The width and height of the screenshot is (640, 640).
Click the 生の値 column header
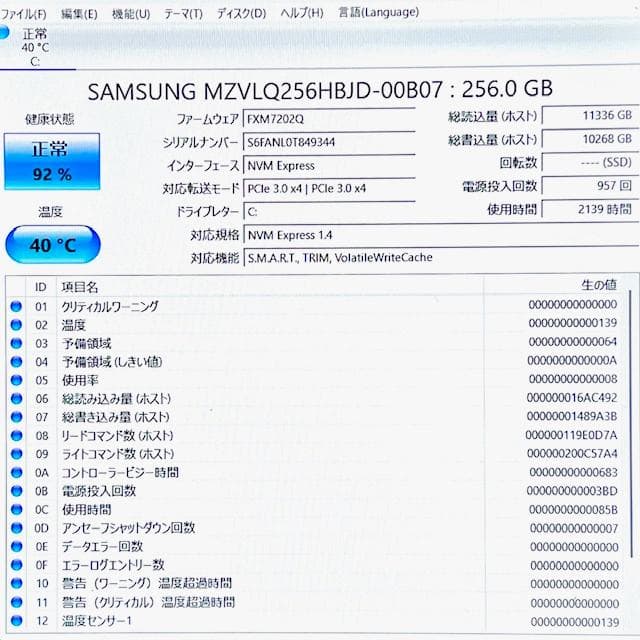(599, 285)
